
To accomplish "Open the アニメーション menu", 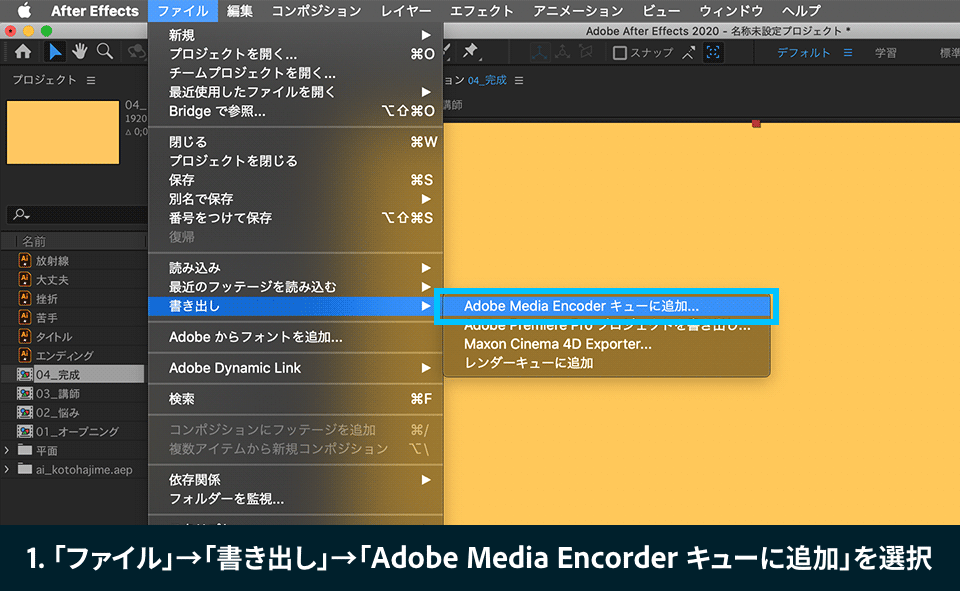I will (577, 10).
